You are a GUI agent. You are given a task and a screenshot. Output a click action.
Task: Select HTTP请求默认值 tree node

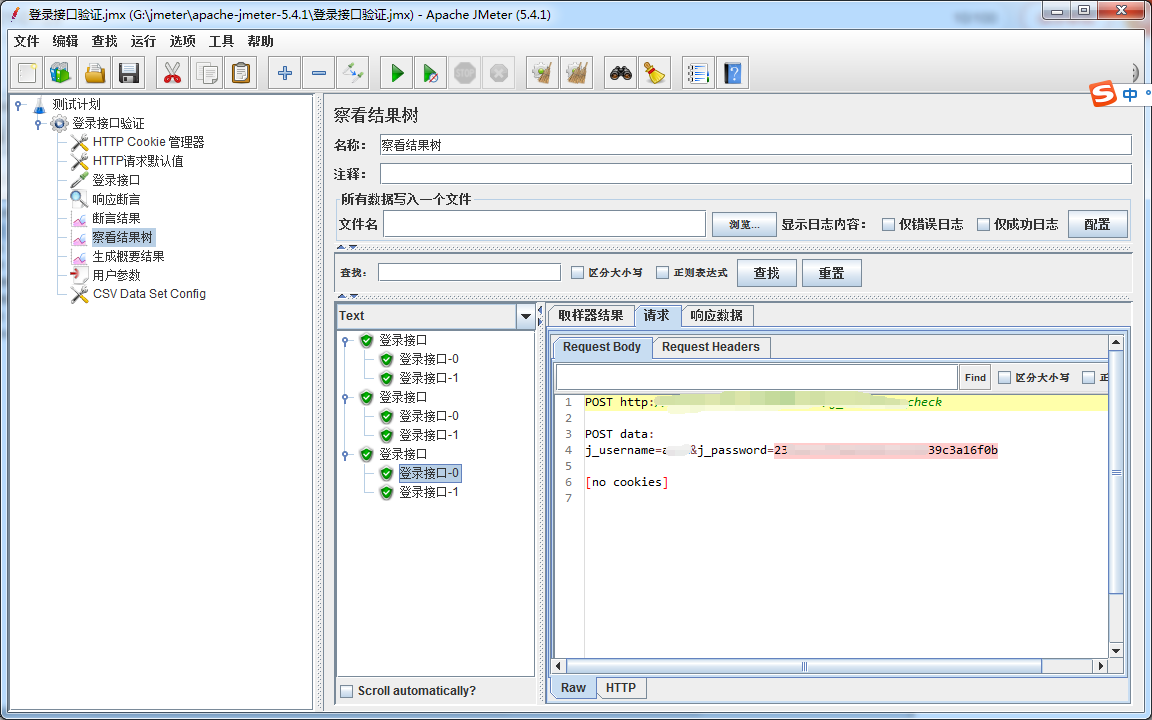[x=137, y=161]
